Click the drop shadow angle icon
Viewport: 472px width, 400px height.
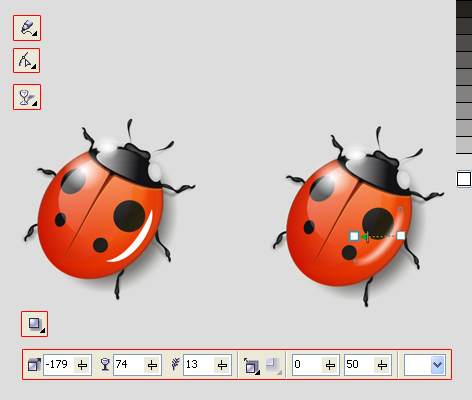pos(34,365)
